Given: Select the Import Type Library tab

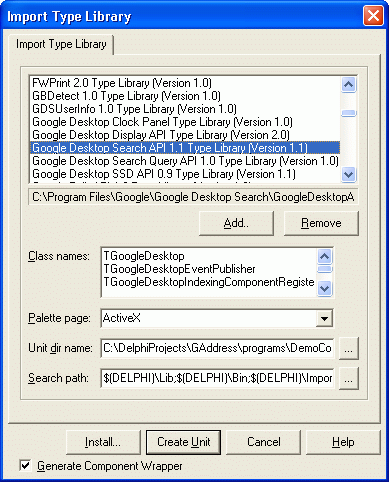Looking at the screenshot, I should 61,44.
